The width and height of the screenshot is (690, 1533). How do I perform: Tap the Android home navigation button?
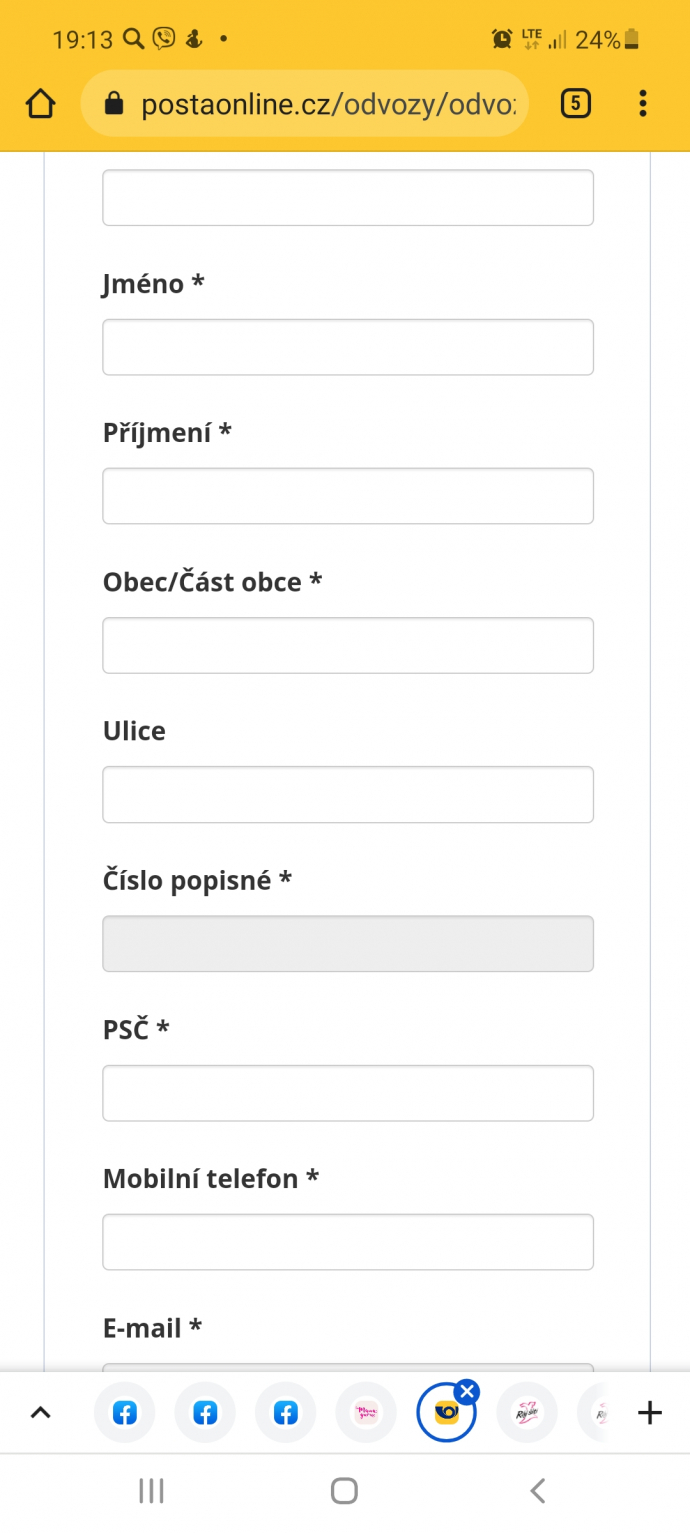(344, 1491)
